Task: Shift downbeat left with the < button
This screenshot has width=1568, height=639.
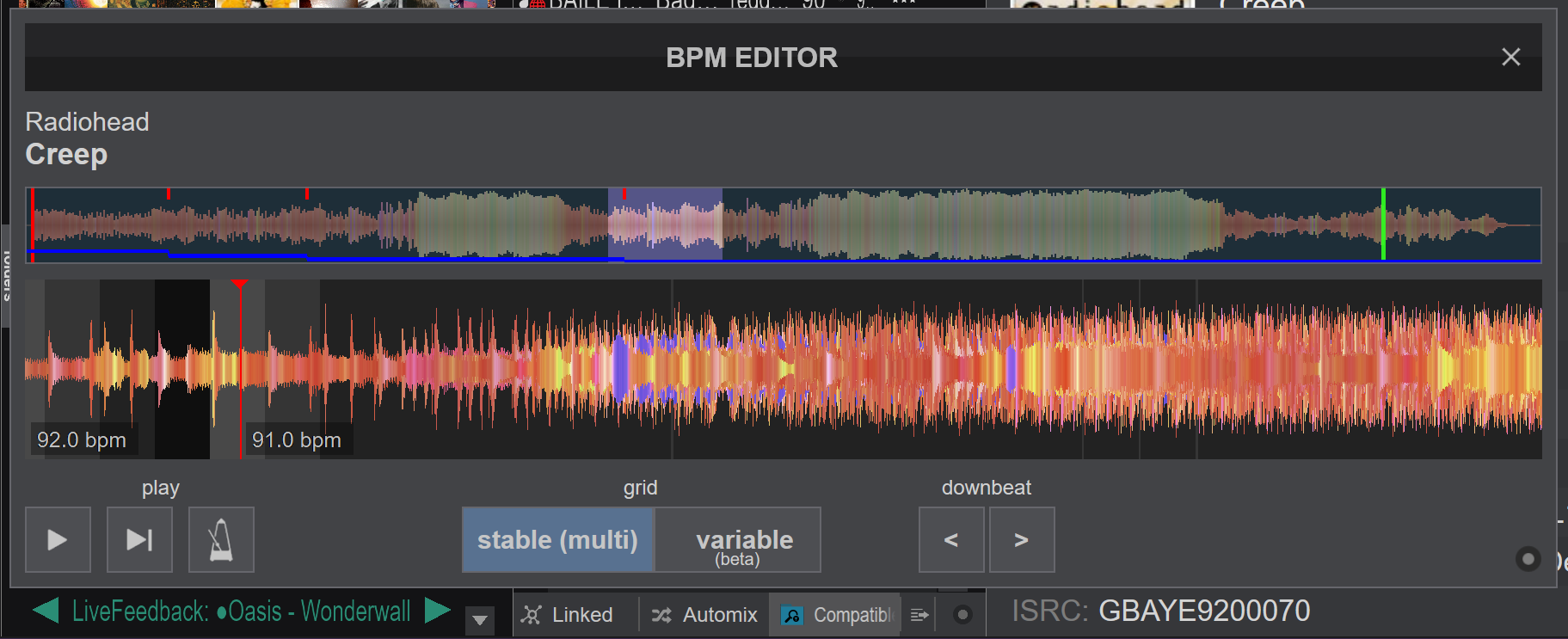Action: (x=951, y=539)
